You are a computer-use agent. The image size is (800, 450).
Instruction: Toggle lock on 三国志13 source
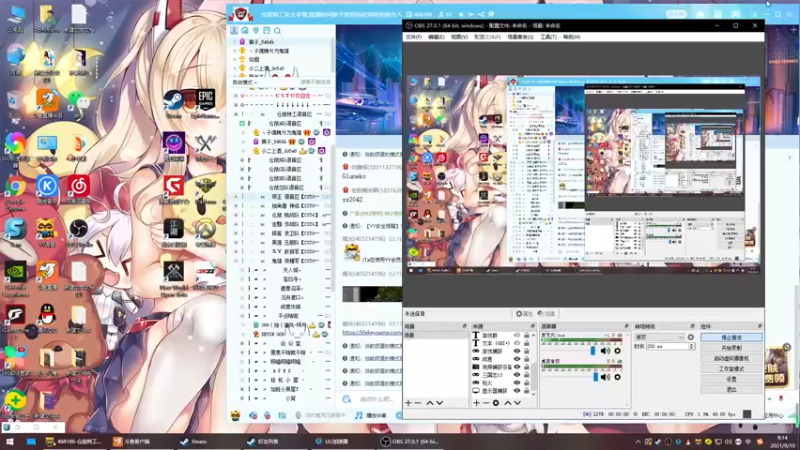[527, 374]
